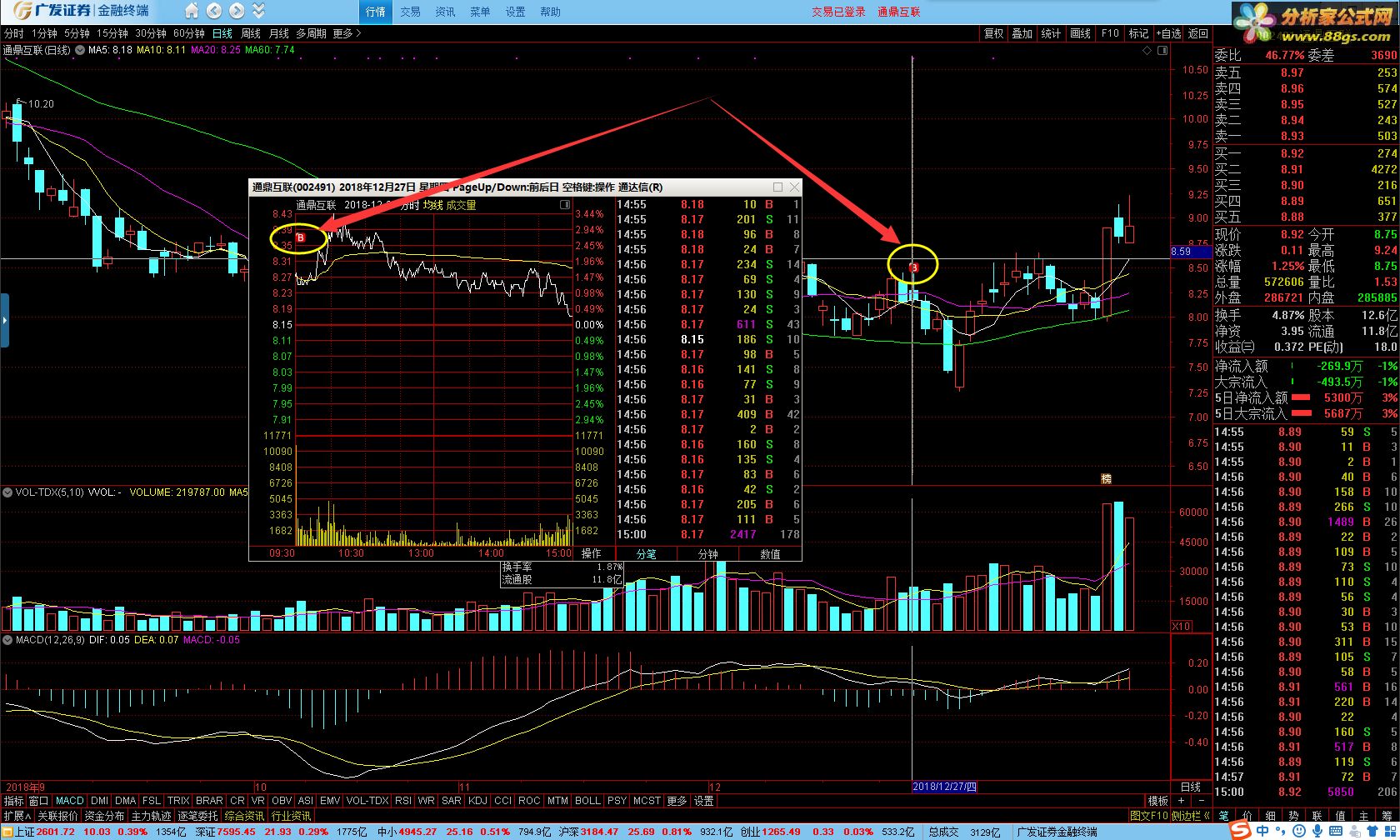Toggle the 扩展 expand panel
The image size is (1400, 840).
pyautogui.click(x=17, y=816)
